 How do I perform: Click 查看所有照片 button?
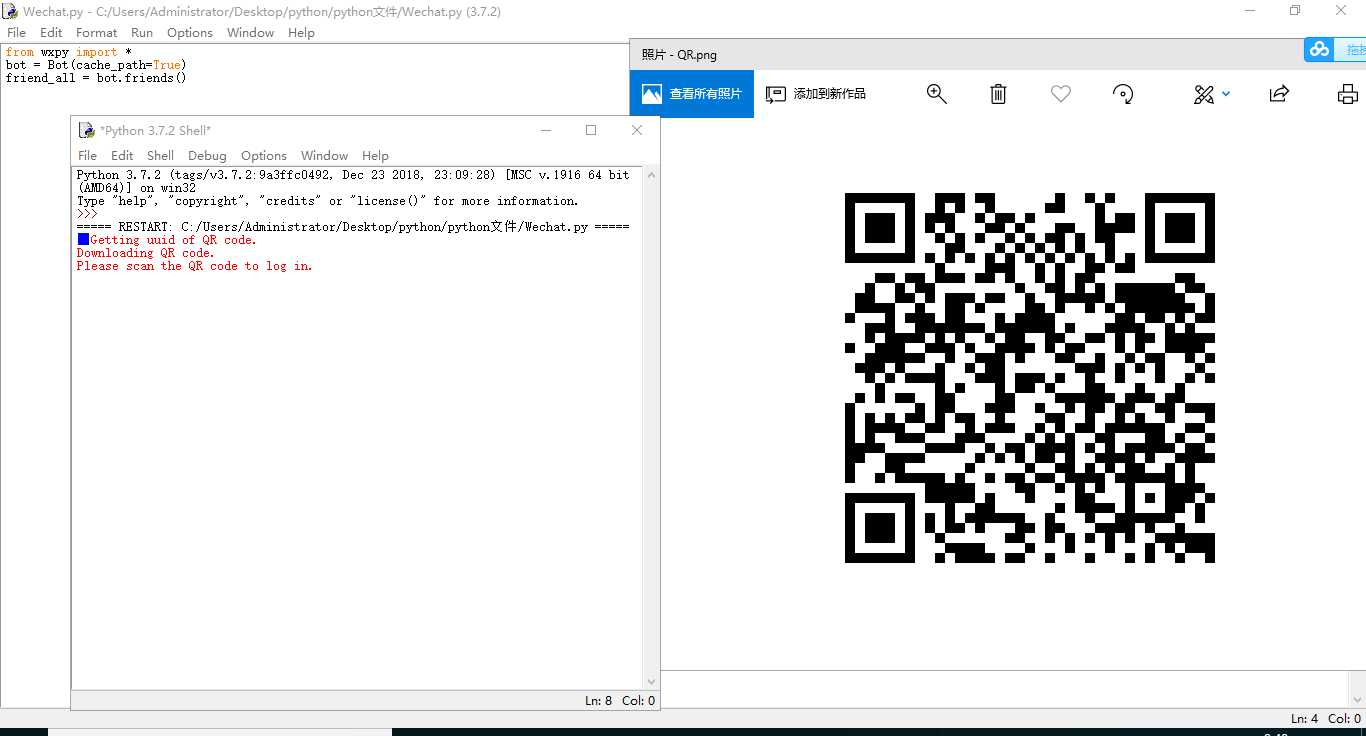click(x=692, y=94)
